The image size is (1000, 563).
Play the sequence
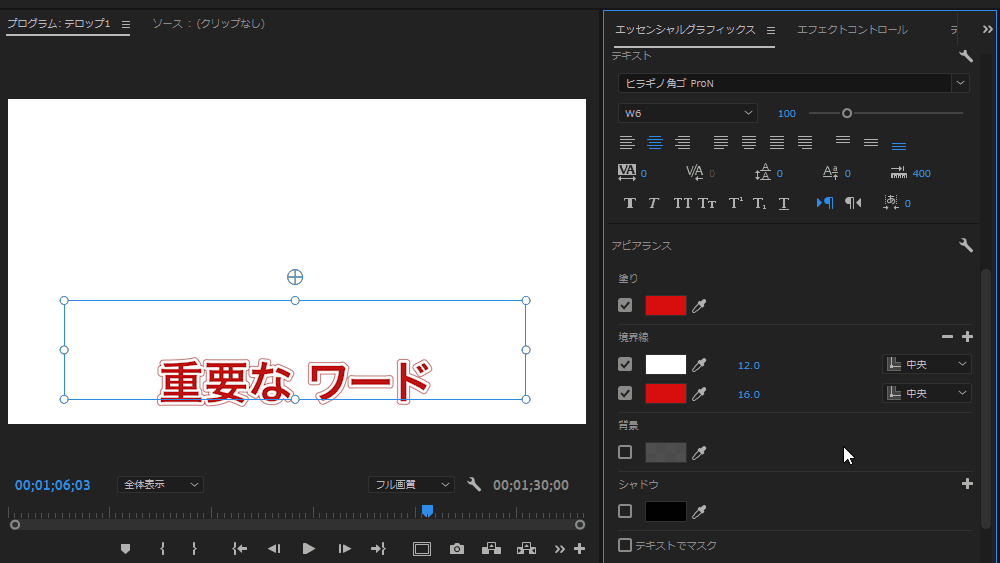coord(309,549)
